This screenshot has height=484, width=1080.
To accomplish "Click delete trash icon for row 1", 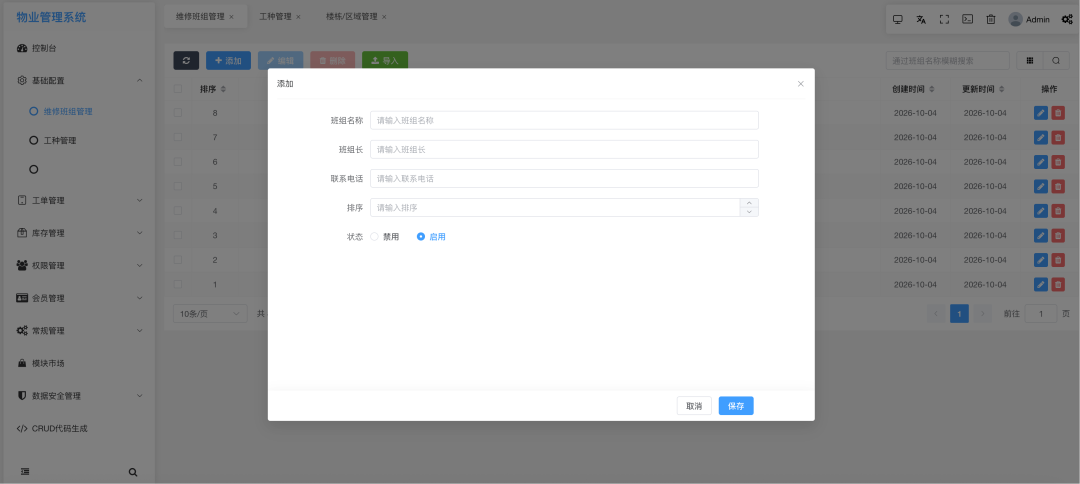I will pos(1058,284).
